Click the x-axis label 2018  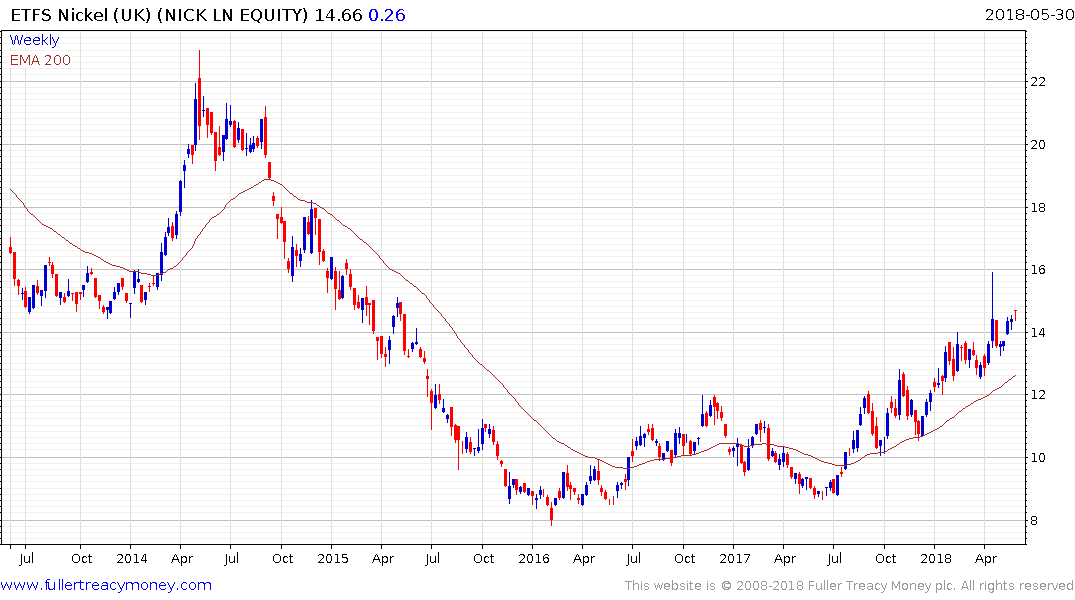tap(936, 558)
